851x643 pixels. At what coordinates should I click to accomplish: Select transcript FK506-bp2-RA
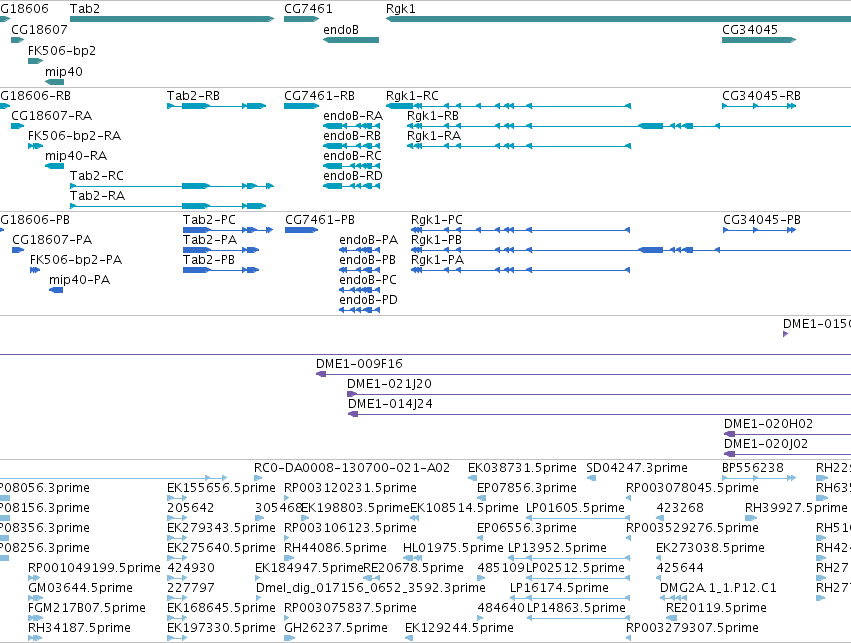click(74, 136)
